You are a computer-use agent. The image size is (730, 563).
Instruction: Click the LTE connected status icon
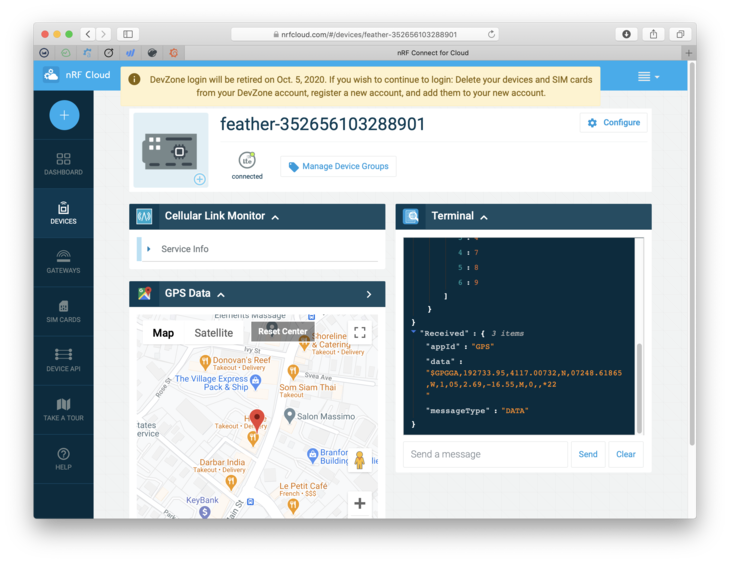pyautogui.click(x=247, y=160)
